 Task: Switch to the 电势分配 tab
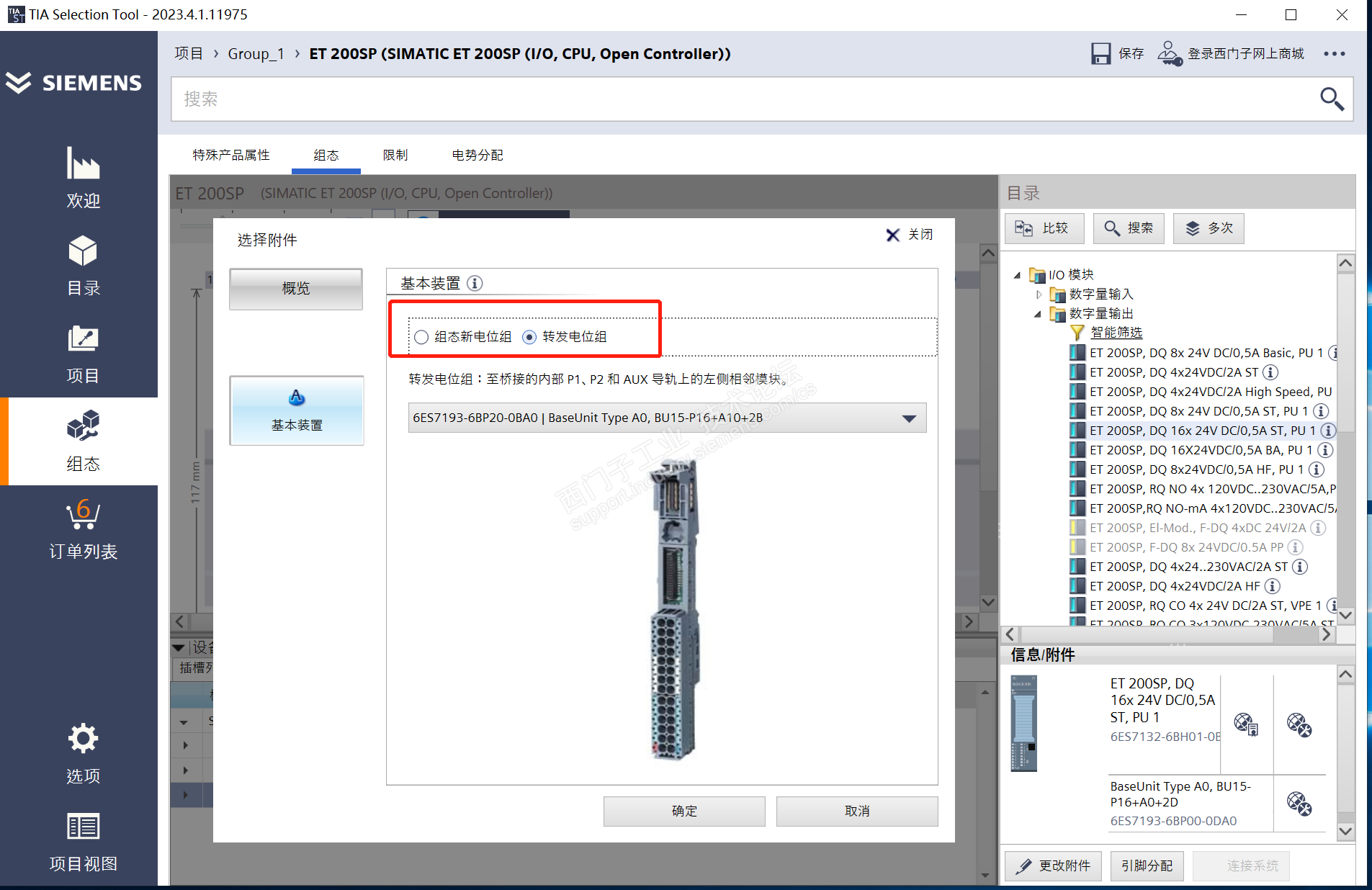coord(477,155)
